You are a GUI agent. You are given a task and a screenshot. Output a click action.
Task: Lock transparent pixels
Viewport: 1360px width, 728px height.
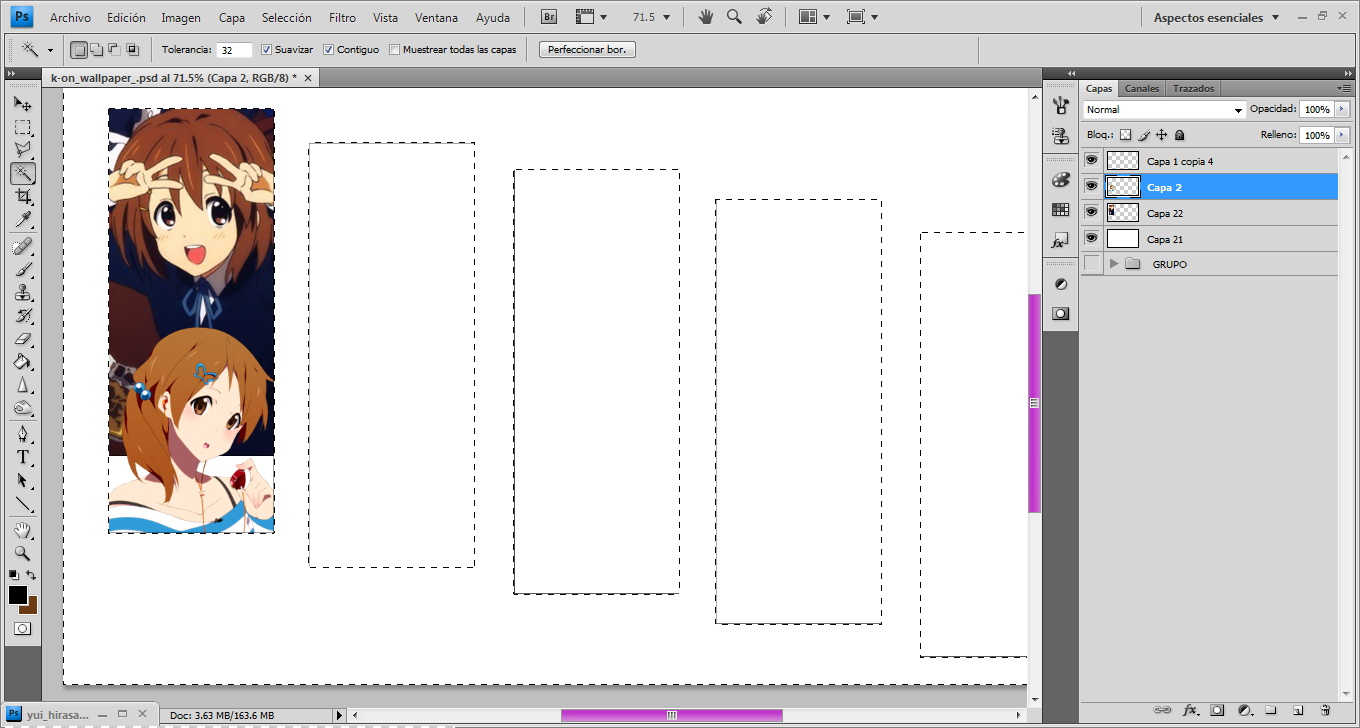click(x=1125, y=134)
